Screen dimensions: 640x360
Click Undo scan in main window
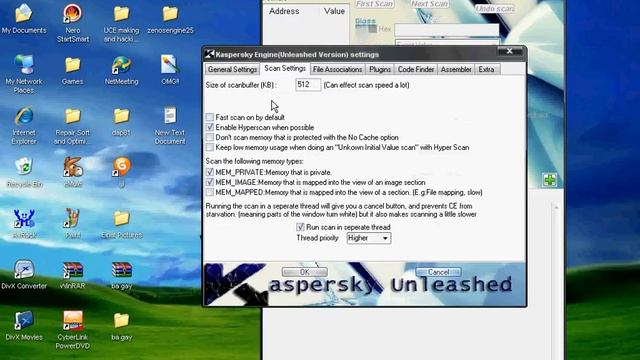pyautogui.click(x=495, y=8)
